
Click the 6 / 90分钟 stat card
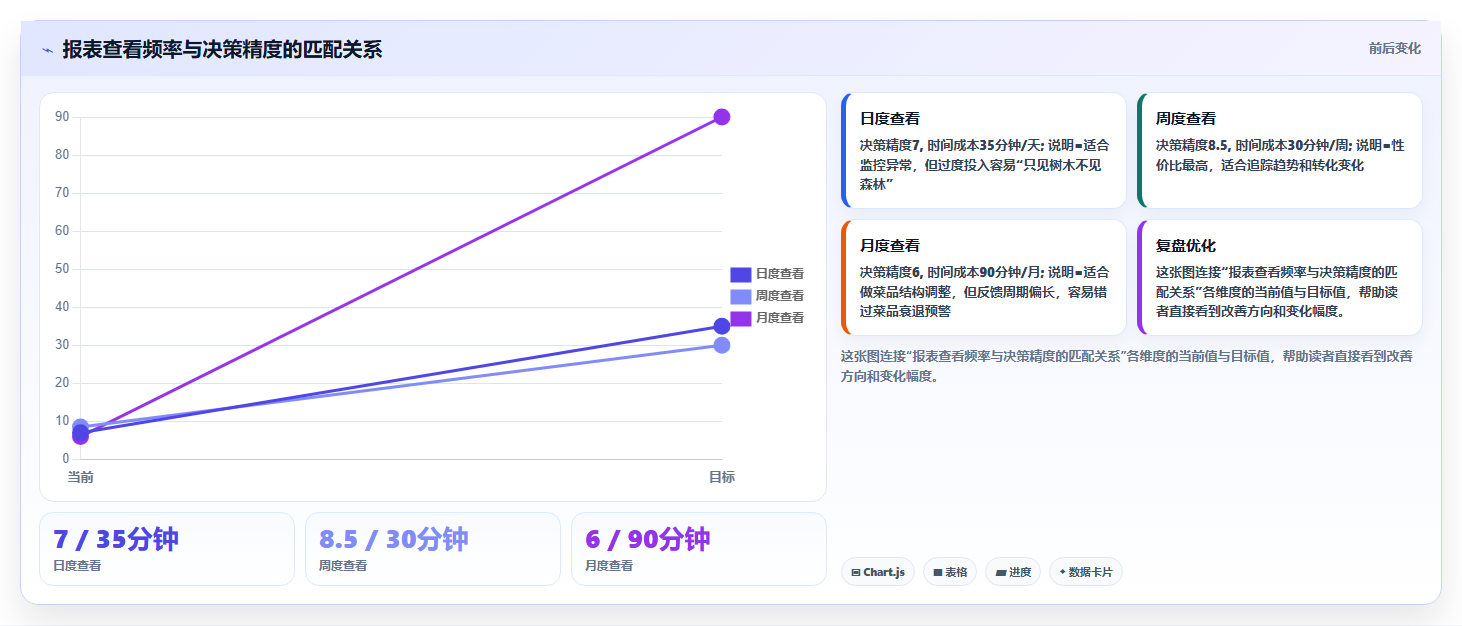[699, 549]
